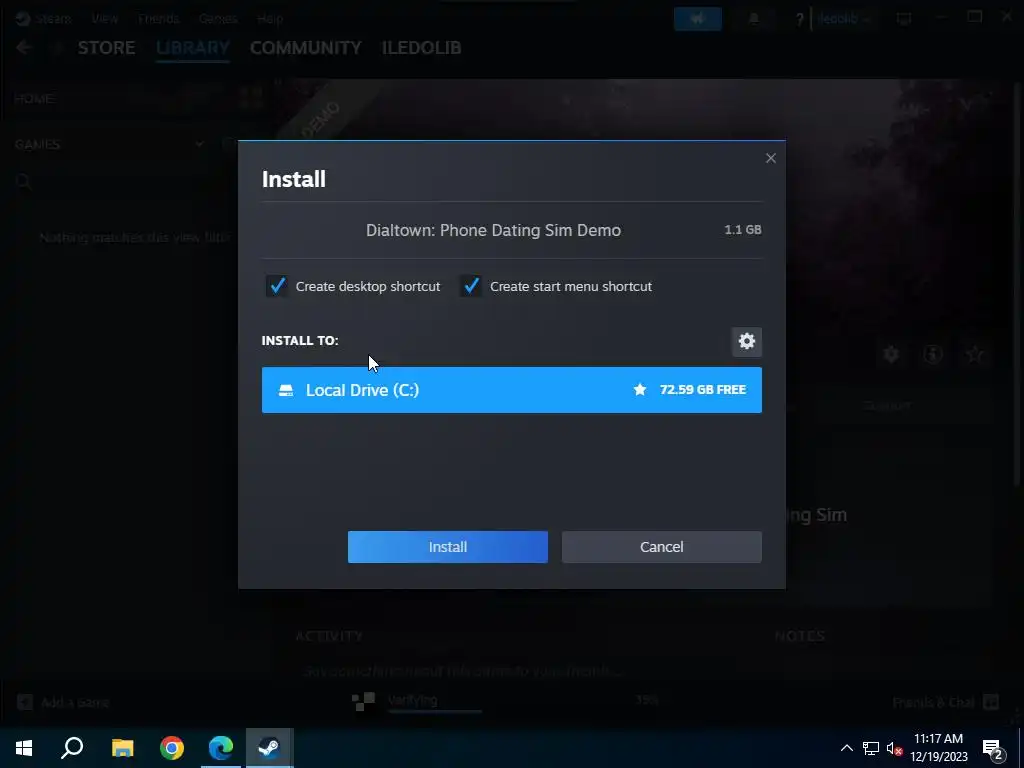Open network status tray icon
Image resolution: width=1024 pixels, height=768 pixels.
click(871, 748)
